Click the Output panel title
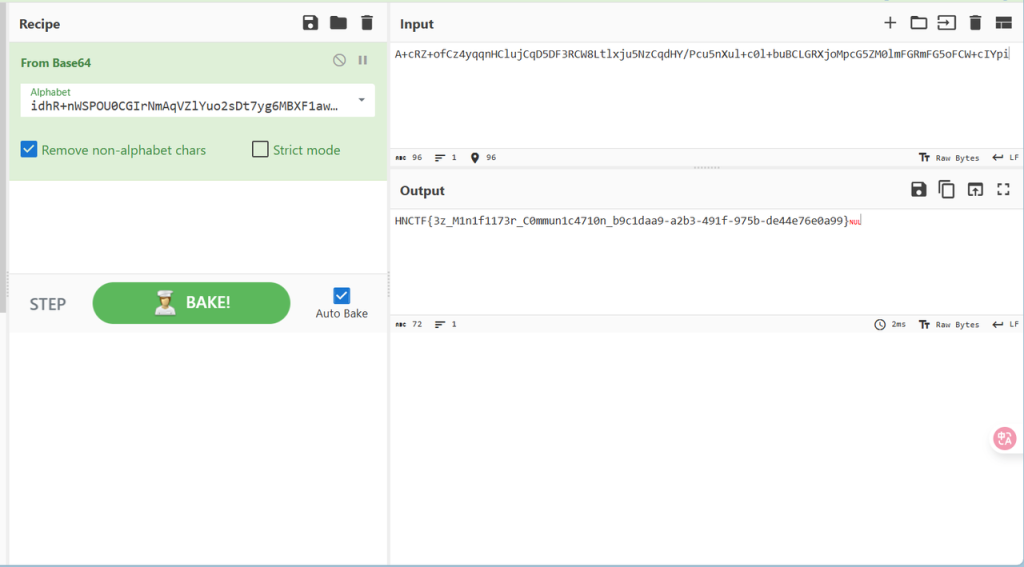Viewport: 1024px width, 567px height. click(422, 191)
